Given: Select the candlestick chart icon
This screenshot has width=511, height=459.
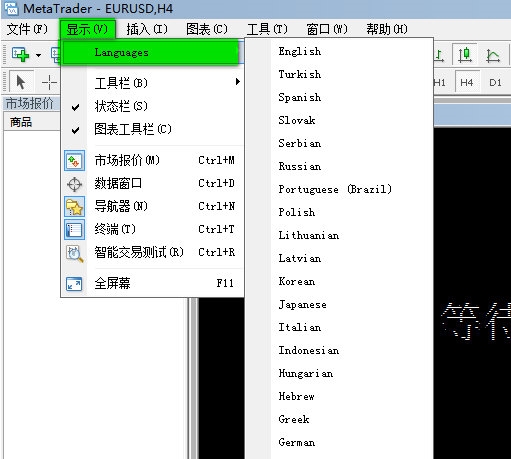Looking at the screenshot, I should pyautogui.click(x=465, y=54).
